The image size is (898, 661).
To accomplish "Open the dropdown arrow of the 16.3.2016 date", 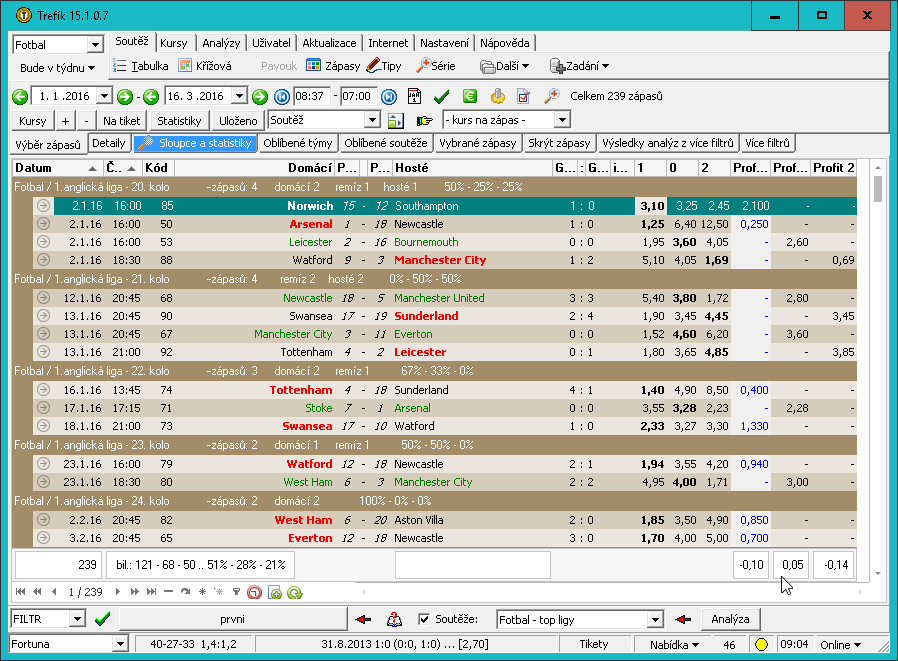I will click(239, 96).
